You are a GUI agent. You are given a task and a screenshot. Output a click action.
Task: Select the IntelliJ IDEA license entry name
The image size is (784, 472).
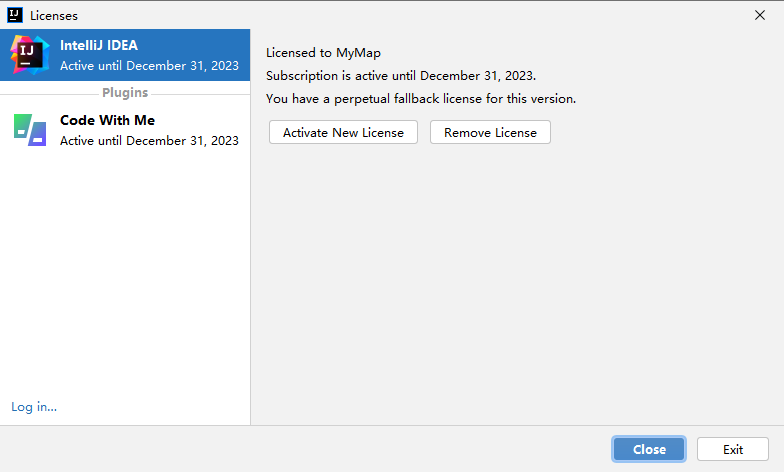99,45
